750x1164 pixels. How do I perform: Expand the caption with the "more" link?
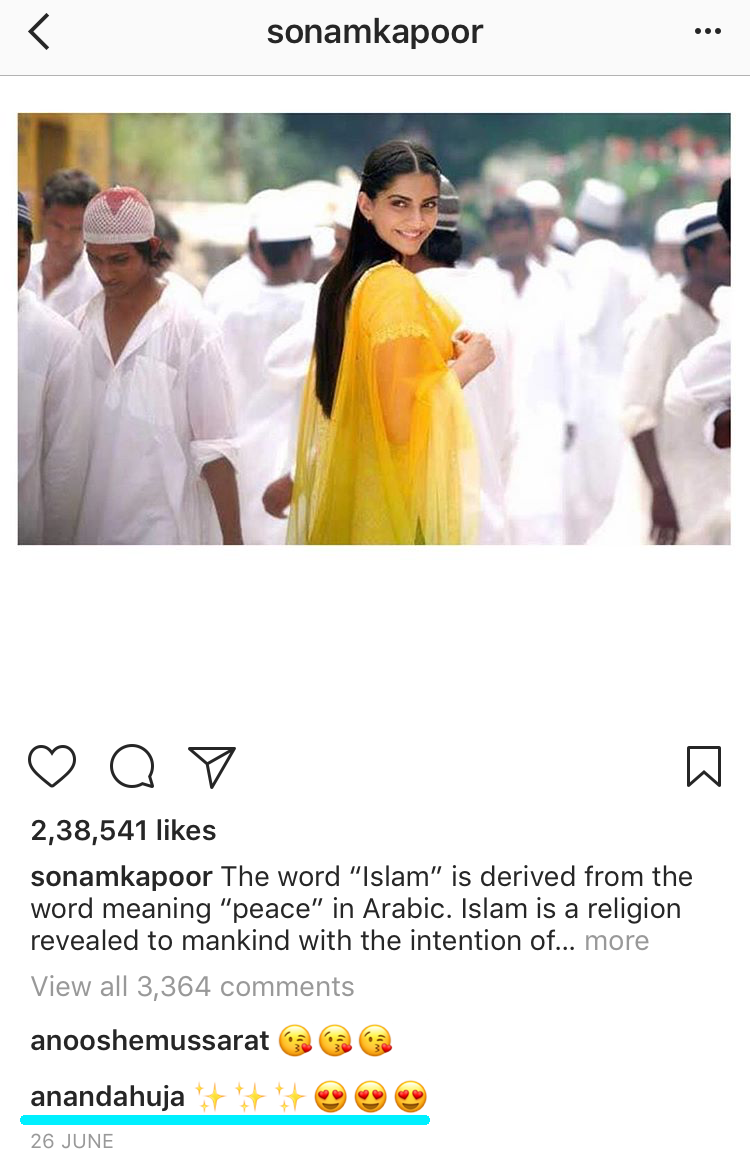[x=617, y=941]
